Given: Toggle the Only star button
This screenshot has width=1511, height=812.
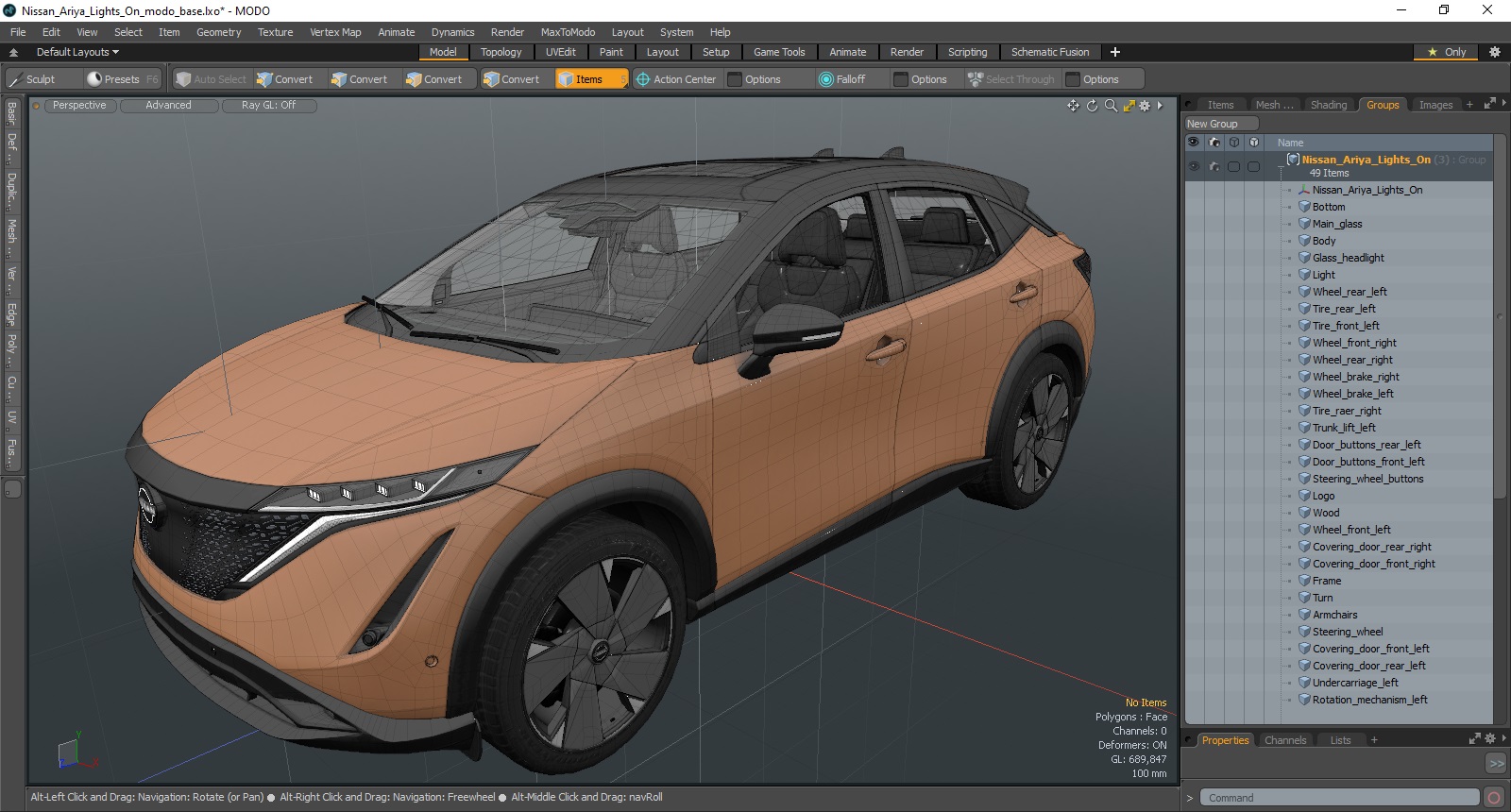Looking at the screenshot, I should click(1447, 52).
